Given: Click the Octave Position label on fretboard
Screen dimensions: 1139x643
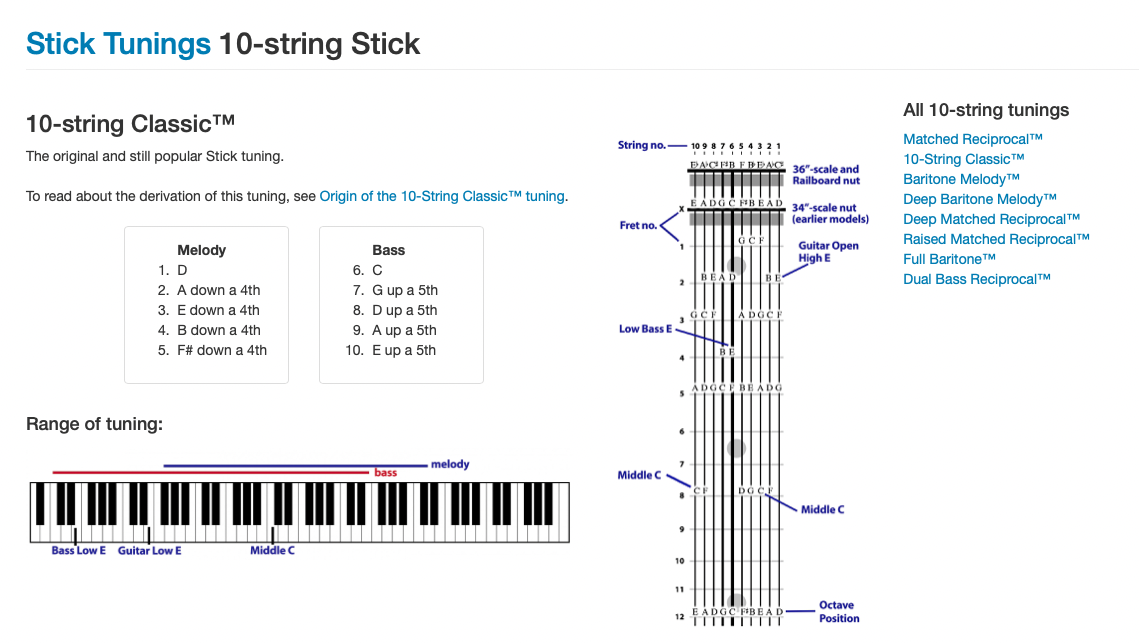Looking at the screenshot, I should (839, 612).
